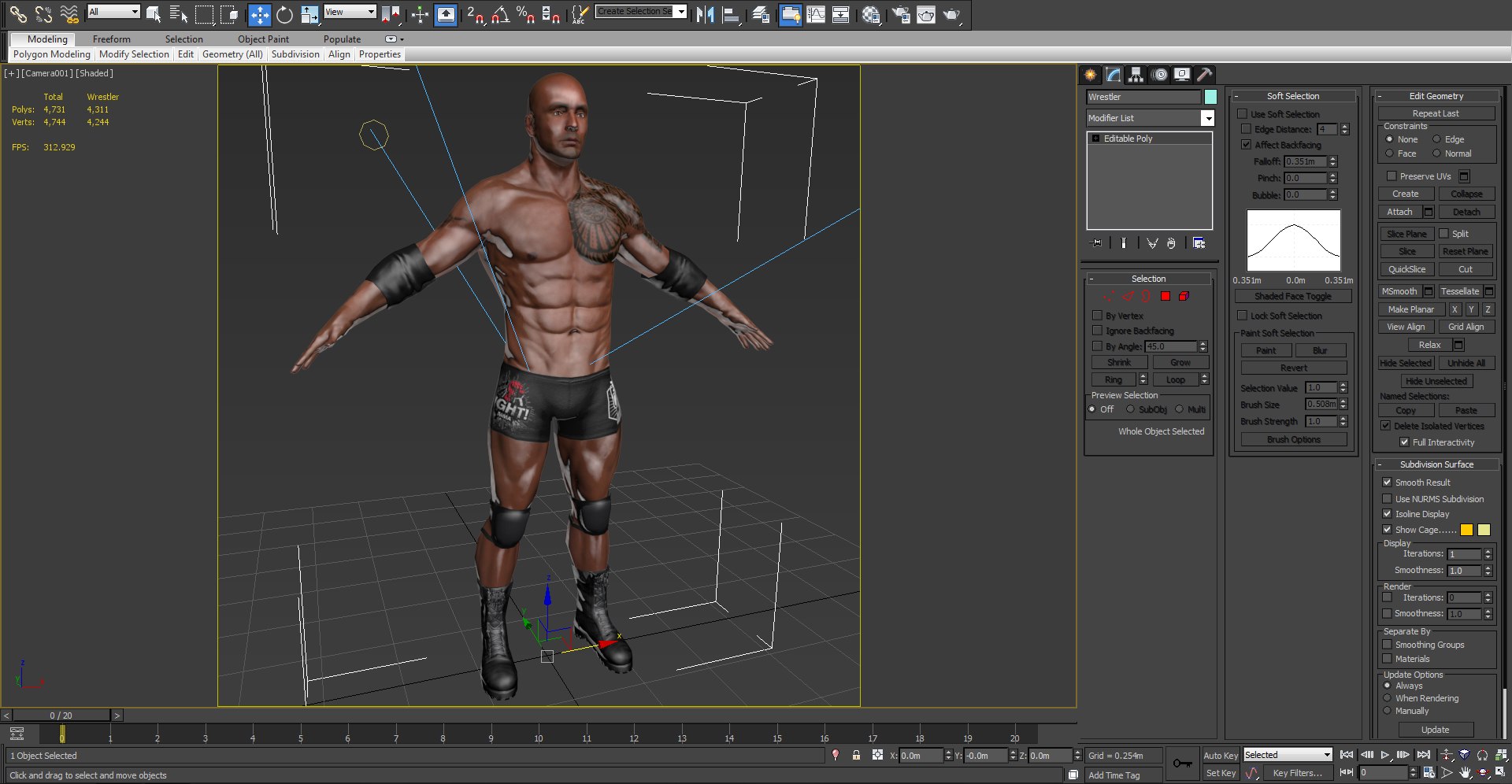
Task: Open the Material Editor icon
Action: [870, 14]
